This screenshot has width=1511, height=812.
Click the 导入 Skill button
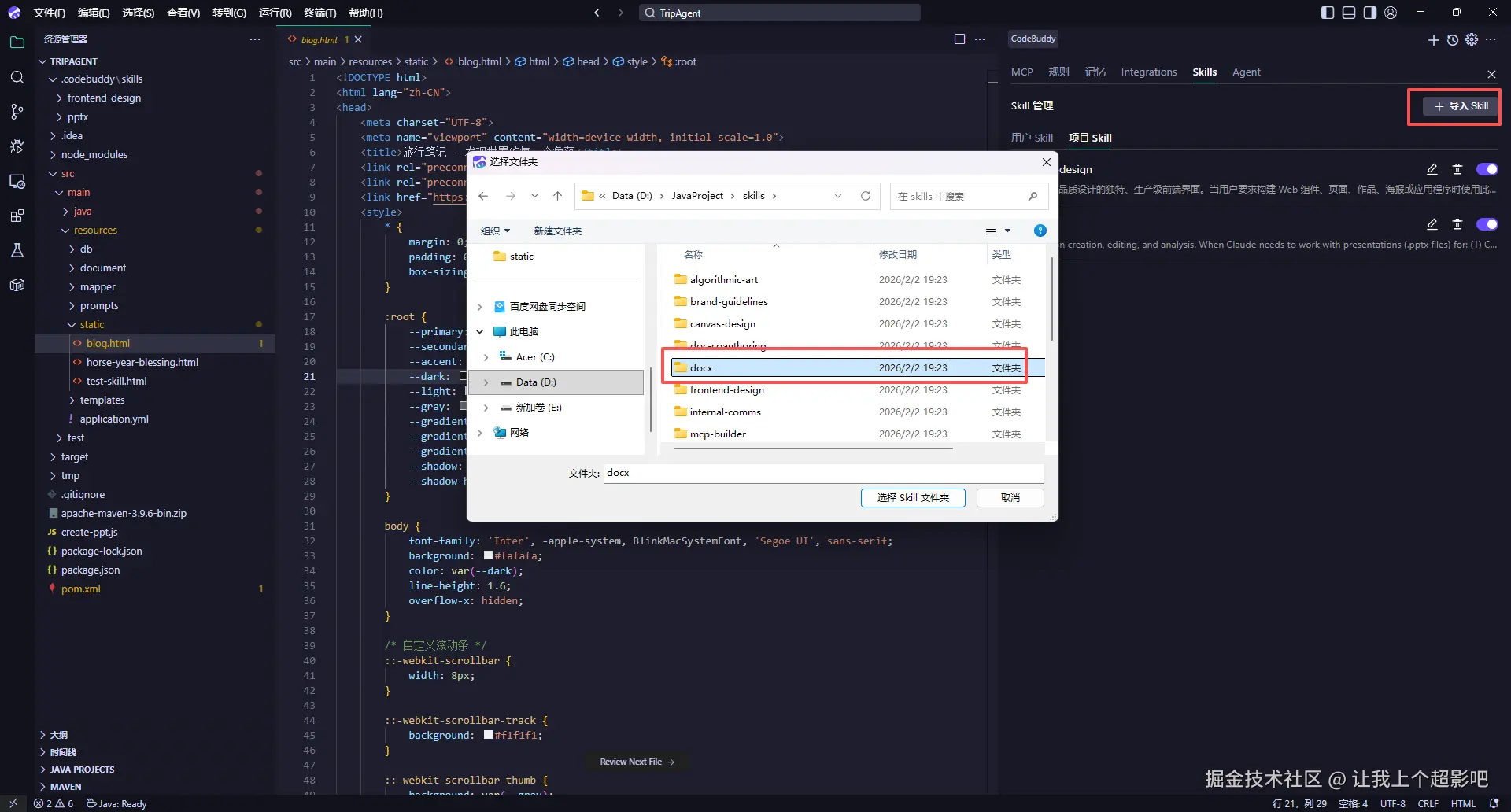(x=1461, y=106)
